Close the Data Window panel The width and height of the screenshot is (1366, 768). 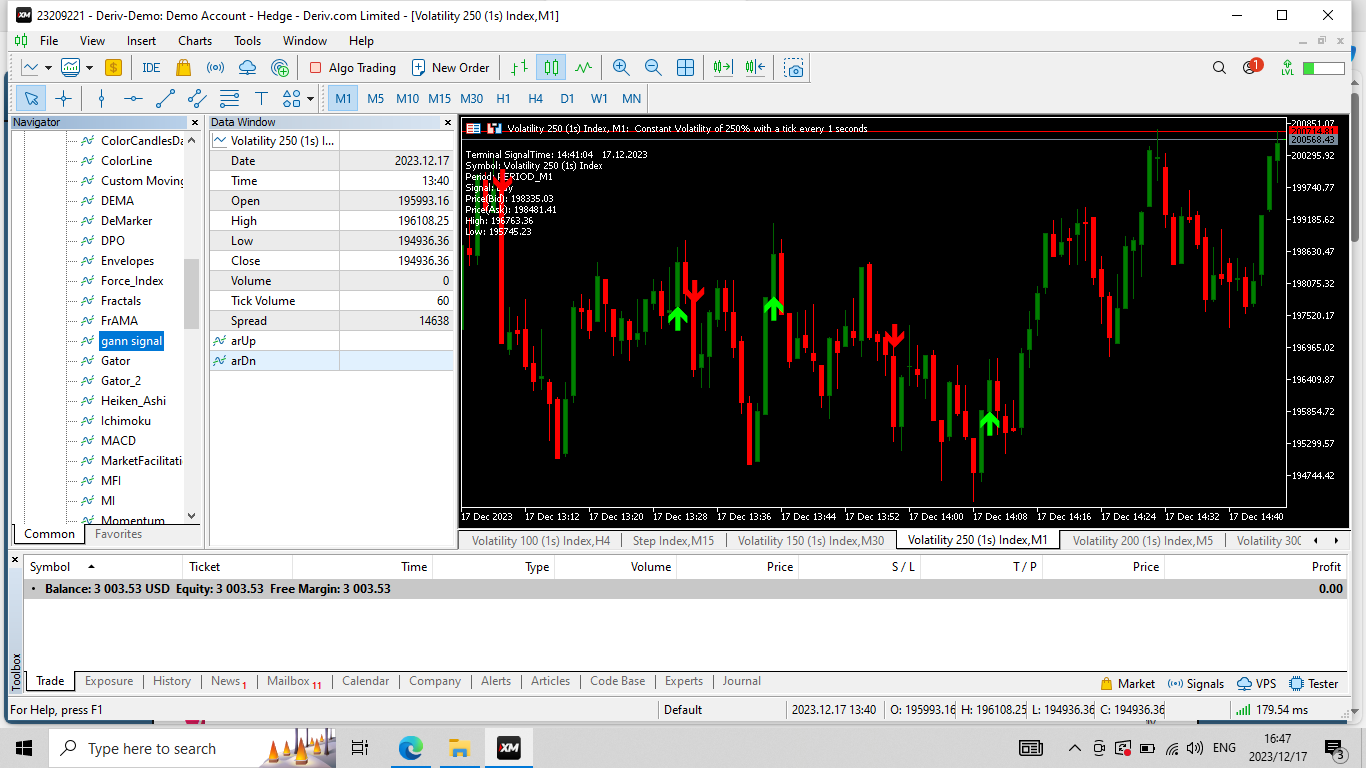(447, 122)
